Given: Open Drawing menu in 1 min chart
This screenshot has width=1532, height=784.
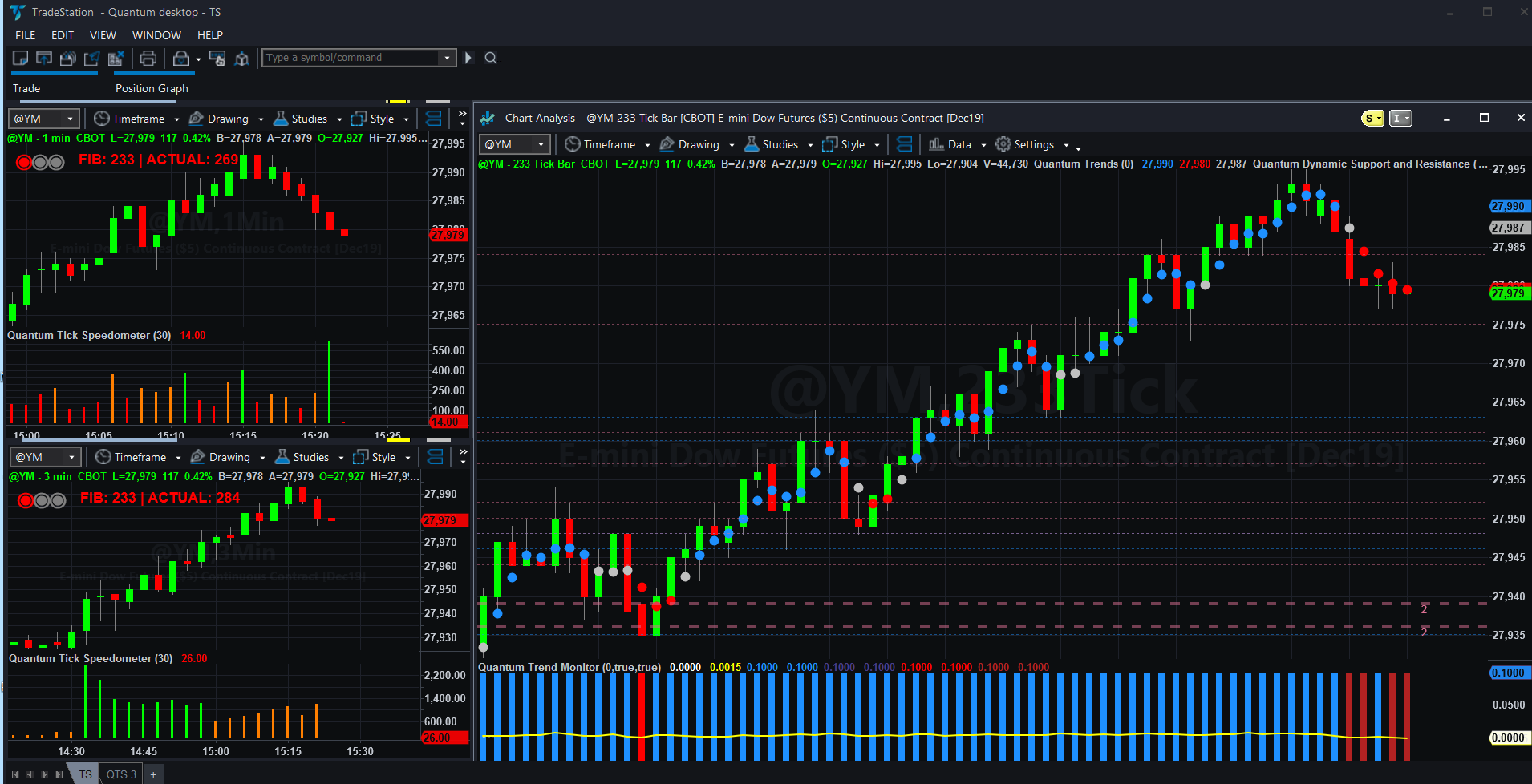Looking at the screenshot, I should coord(226,119).
